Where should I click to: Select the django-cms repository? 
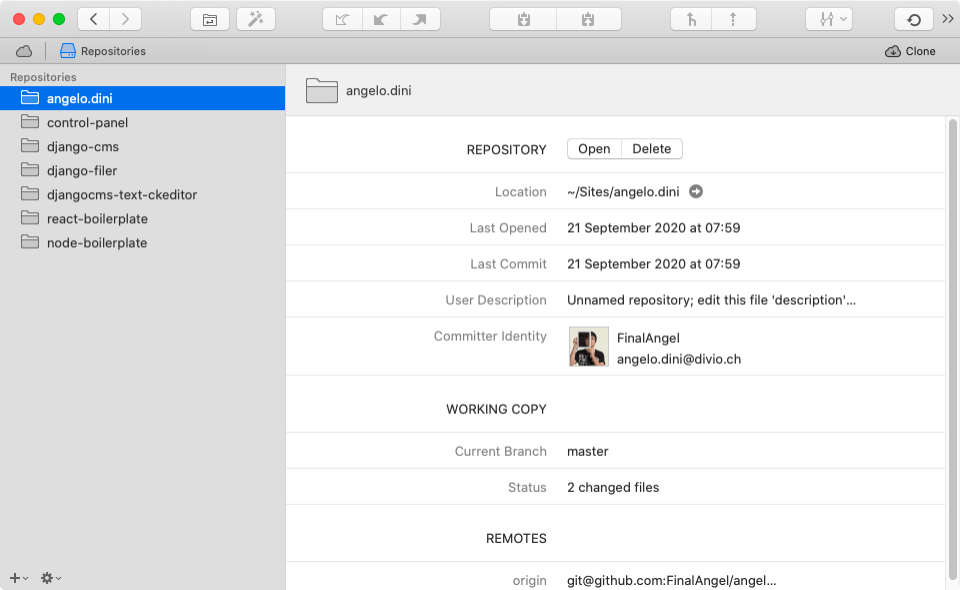(82, 147)
